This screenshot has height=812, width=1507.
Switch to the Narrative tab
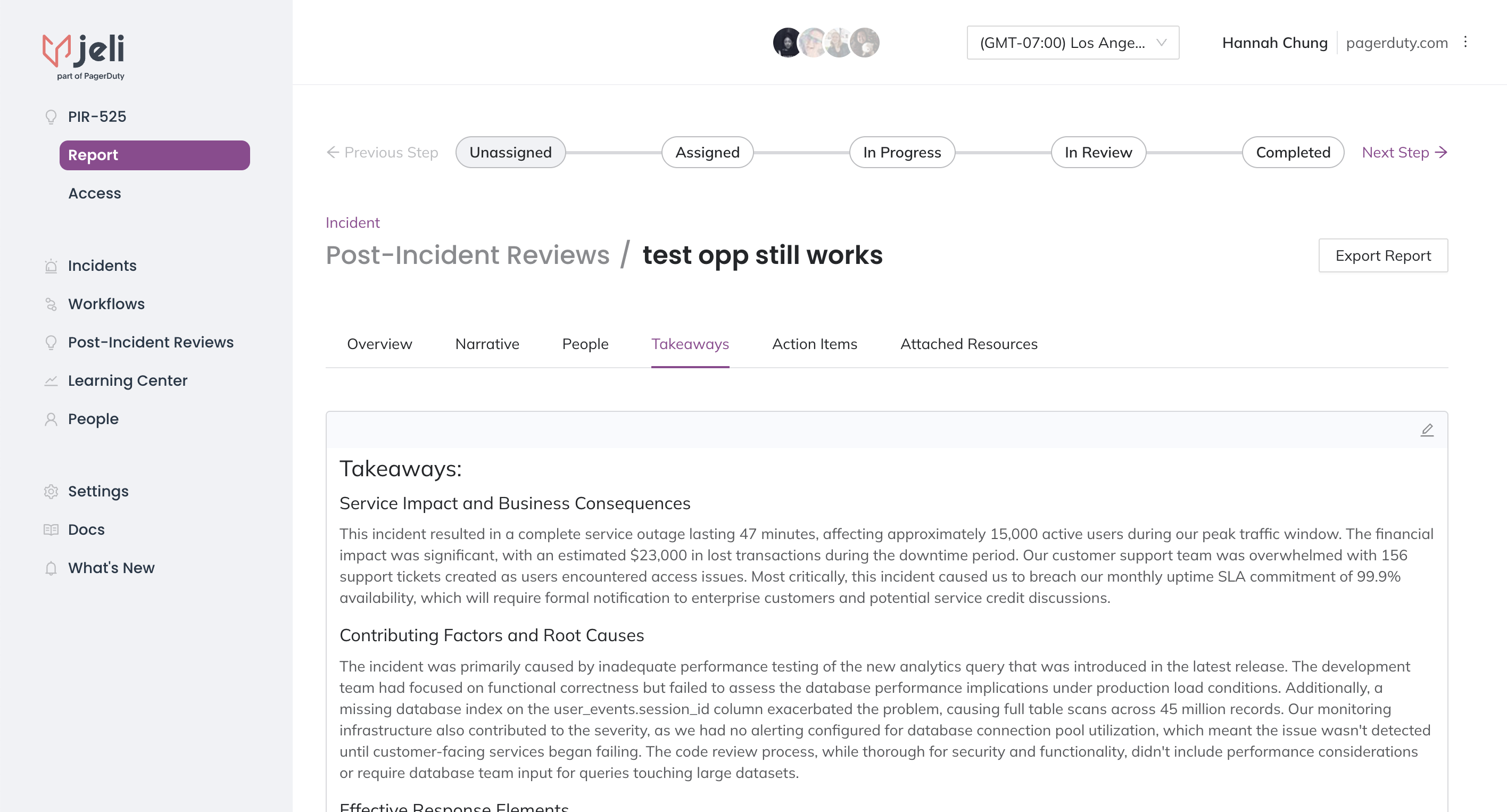tap(487, 344)
